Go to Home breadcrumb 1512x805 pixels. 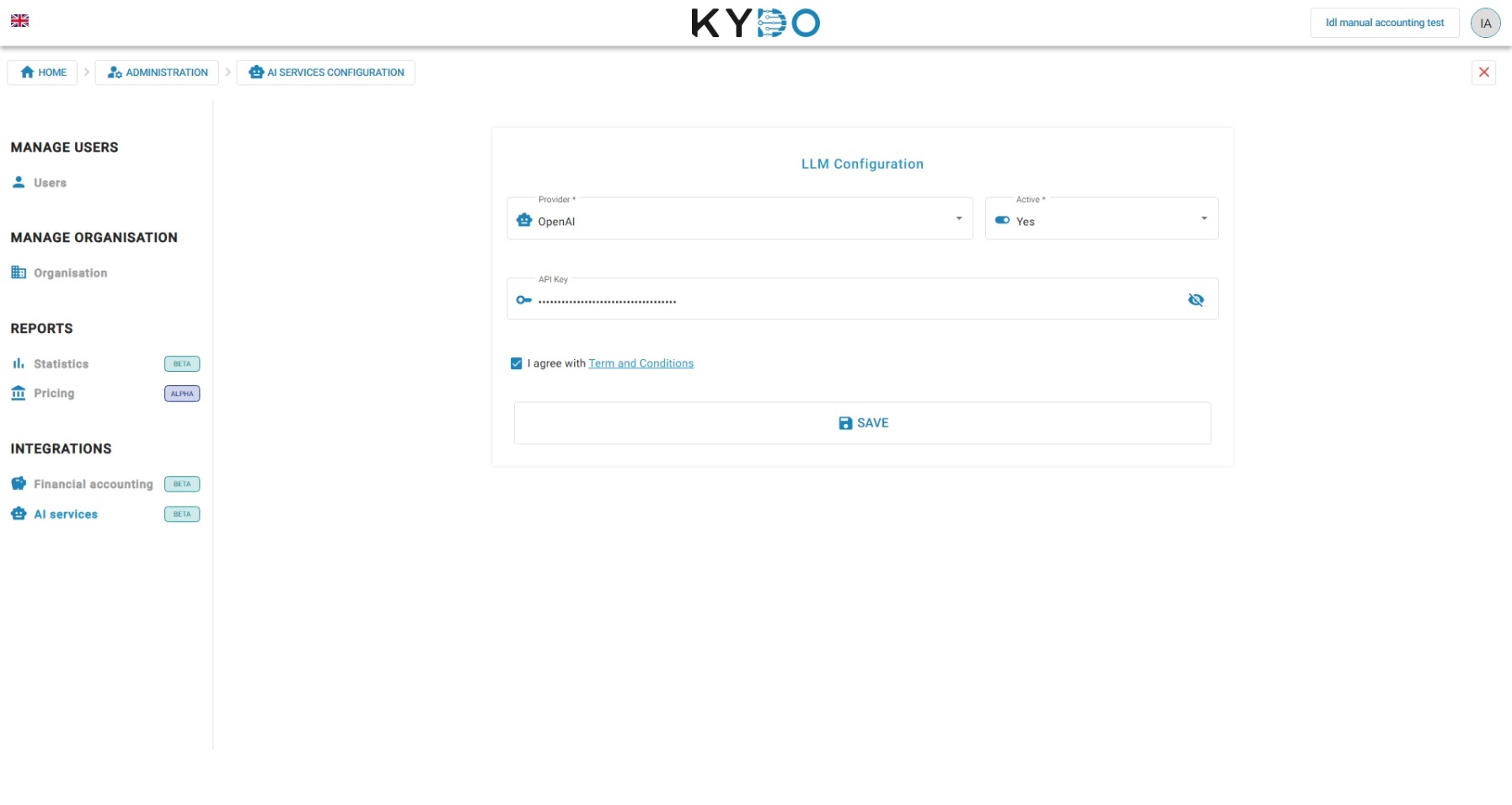point(42,72)
